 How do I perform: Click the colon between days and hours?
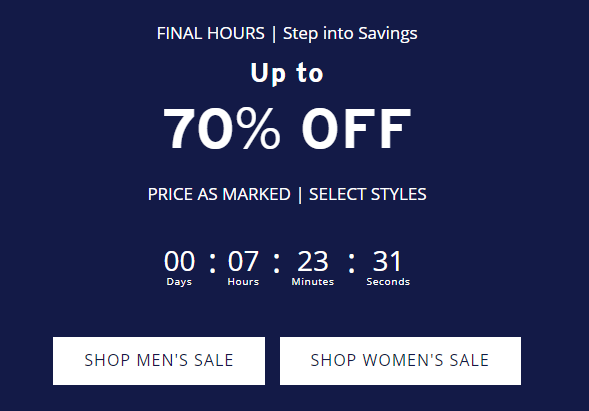[213, 263]
